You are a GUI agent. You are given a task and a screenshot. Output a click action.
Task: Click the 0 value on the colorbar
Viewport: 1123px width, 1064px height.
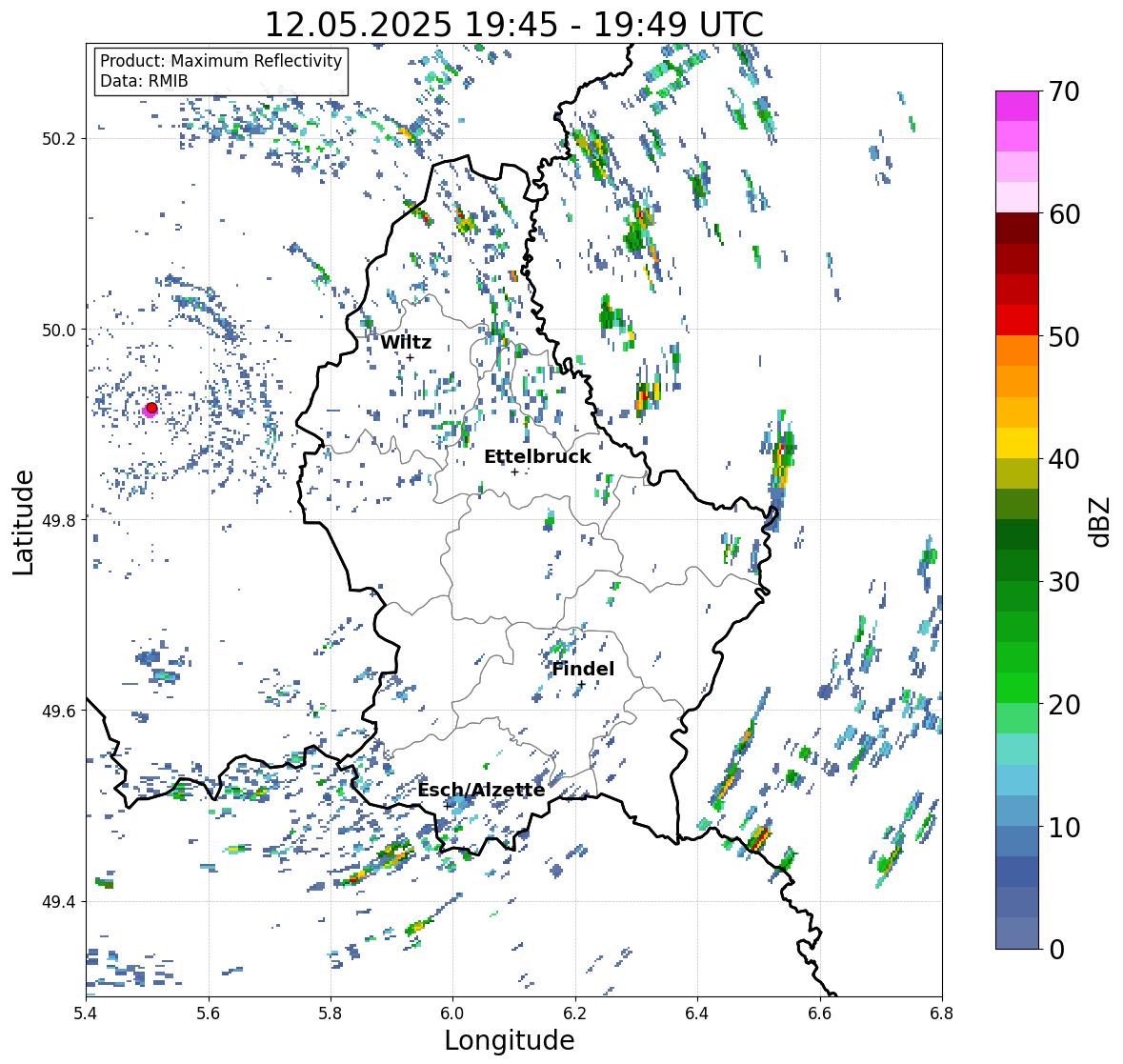1056,950
